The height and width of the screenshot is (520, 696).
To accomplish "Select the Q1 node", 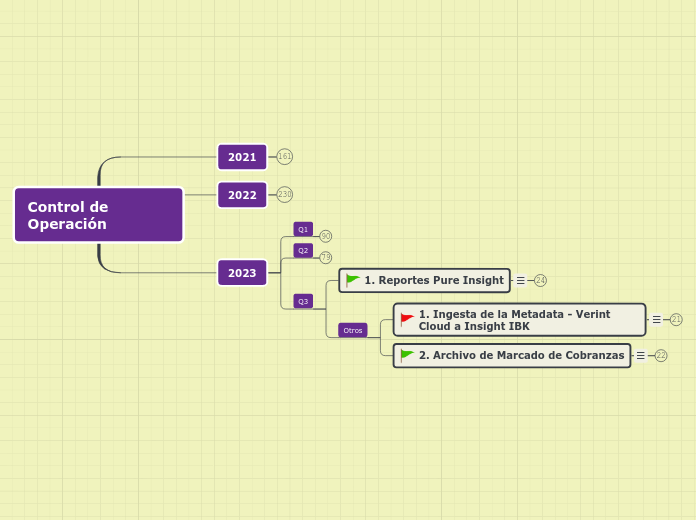I will pyautogui.click(x=303, y=229).
